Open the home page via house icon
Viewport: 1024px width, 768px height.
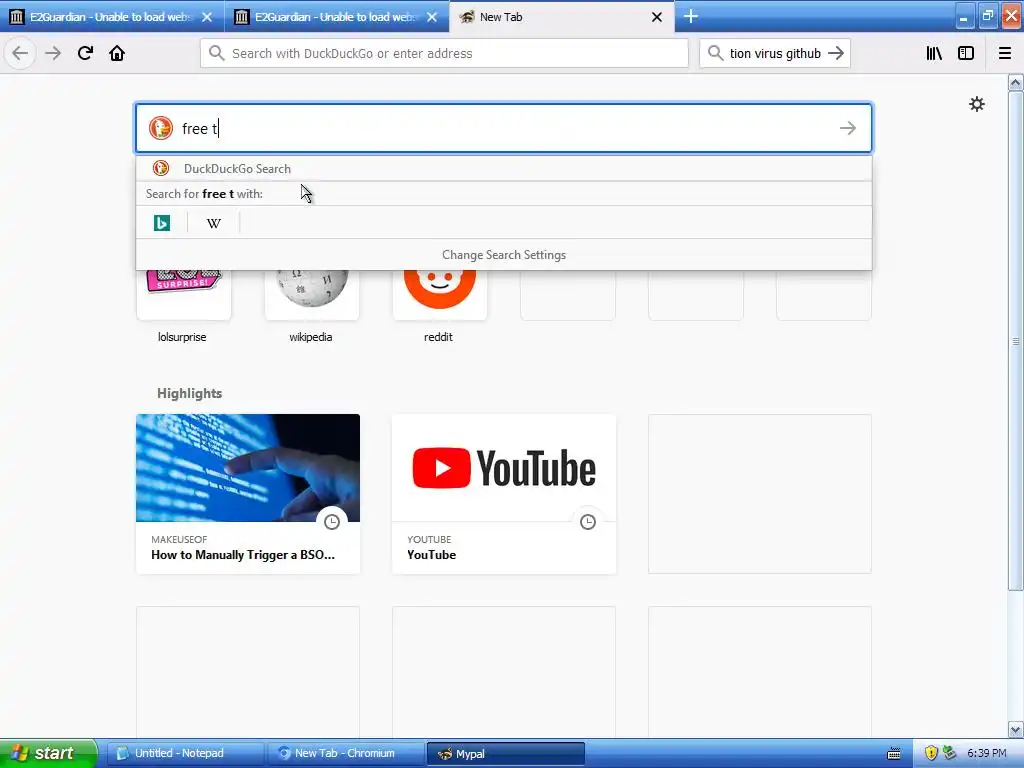pos(117,54)
